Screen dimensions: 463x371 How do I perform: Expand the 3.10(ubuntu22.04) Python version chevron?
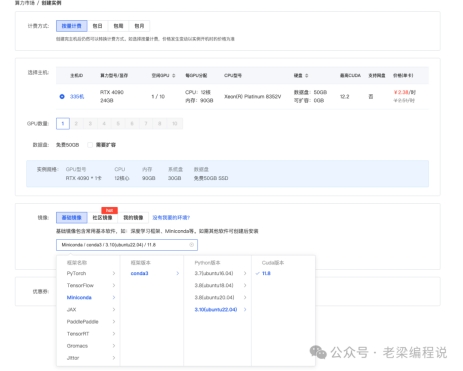[245, 309]
